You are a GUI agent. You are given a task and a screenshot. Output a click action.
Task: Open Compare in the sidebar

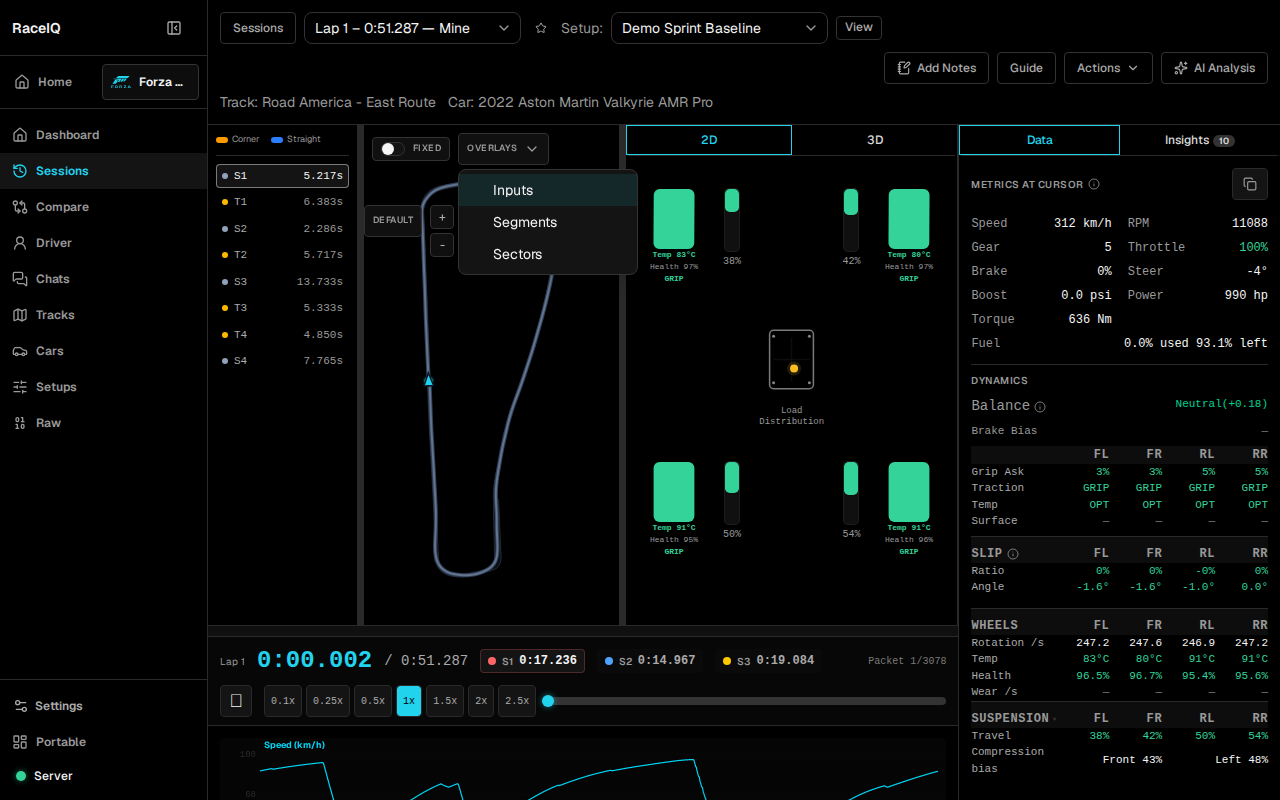tap(104, 207)
